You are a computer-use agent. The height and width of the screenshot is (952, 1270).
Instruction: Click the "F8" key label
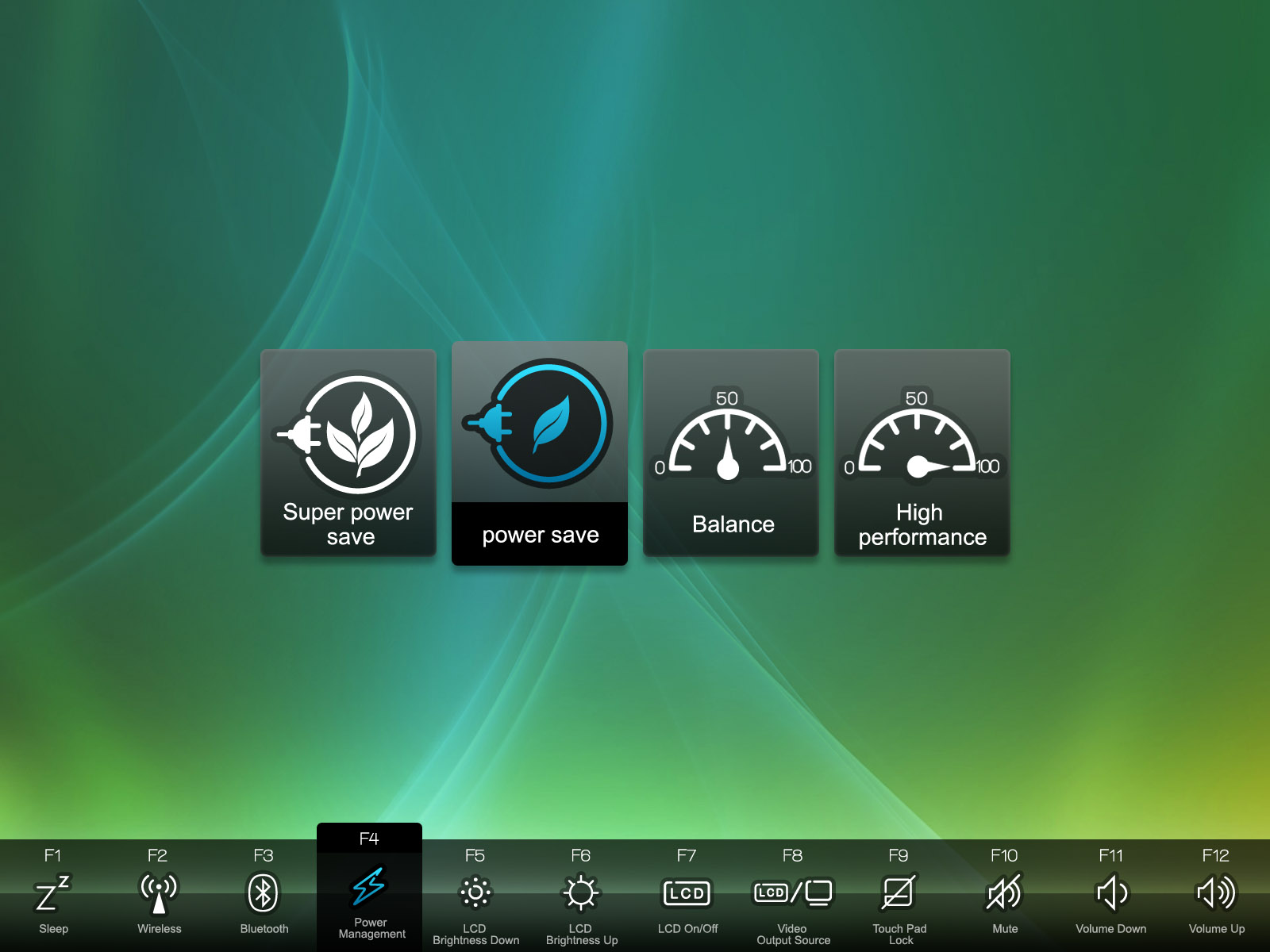(x=792, y=855)
